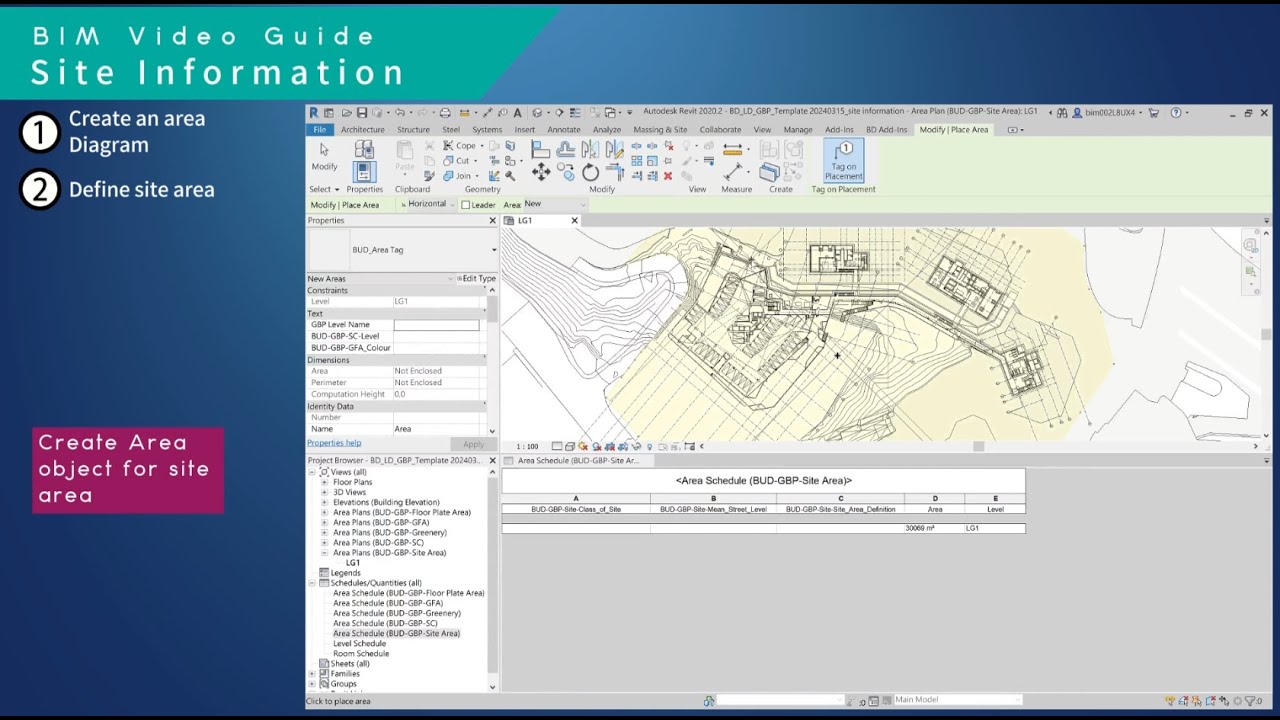Click the Create Similar icon
1280x720 pixels.
(x=769, y=172)
